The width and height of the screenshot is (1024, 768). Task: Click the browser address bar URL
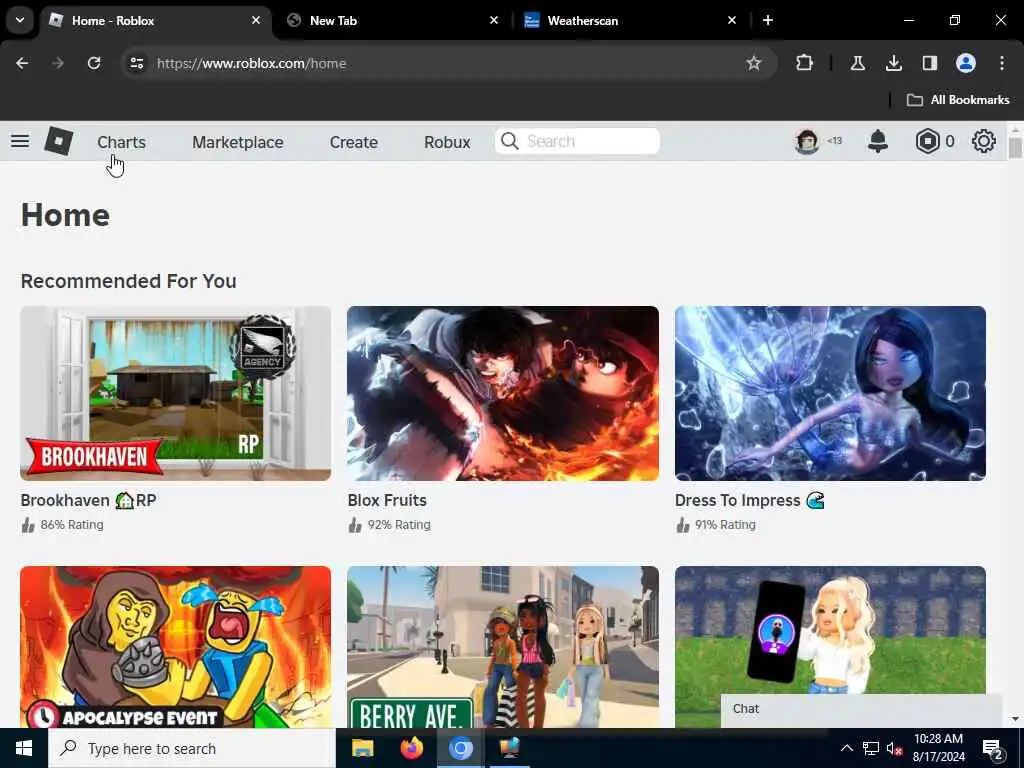click(251, 63)
